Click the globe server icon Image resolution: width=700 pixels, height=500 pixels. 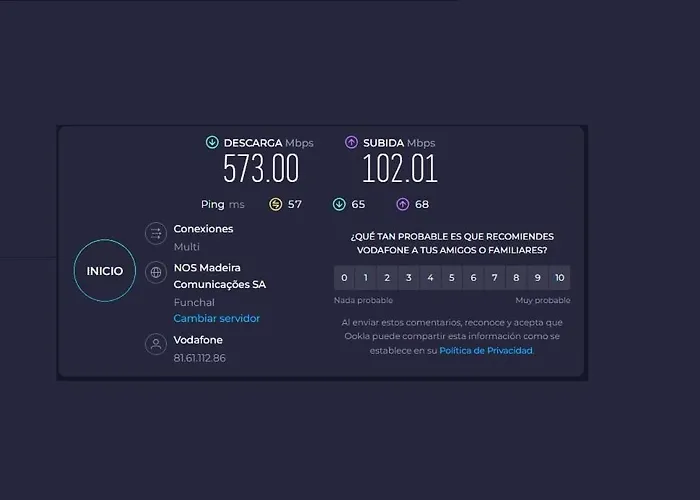(155, 272)
